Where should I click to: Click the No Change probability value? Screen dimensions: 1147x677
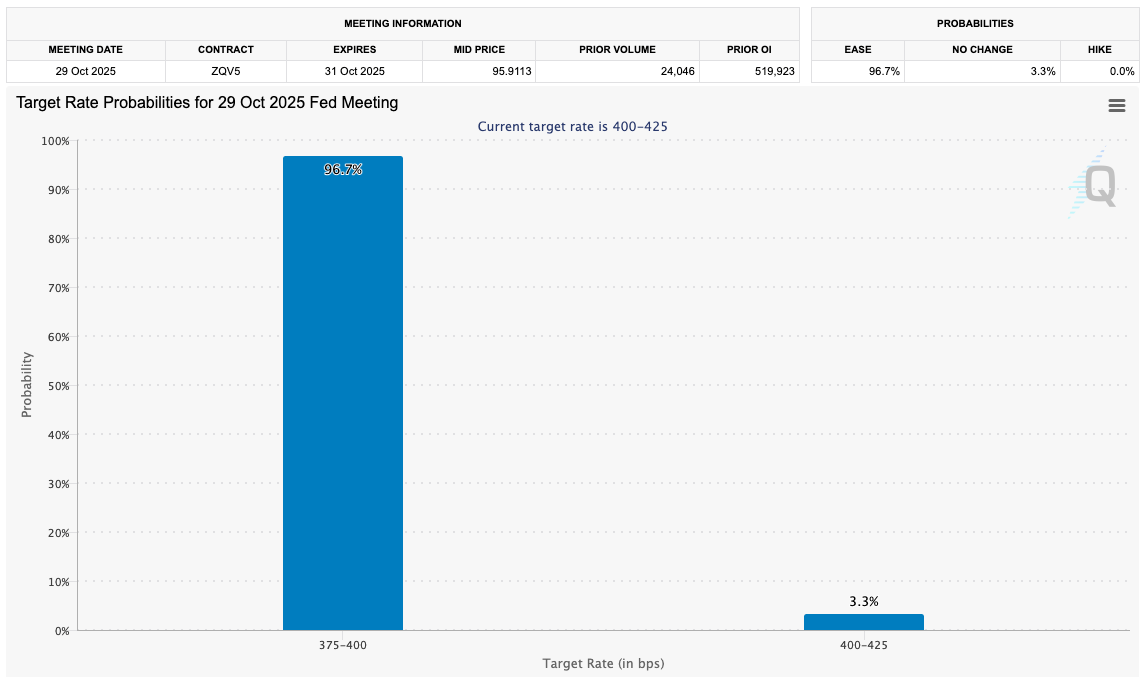click(x=1041, y=71)
